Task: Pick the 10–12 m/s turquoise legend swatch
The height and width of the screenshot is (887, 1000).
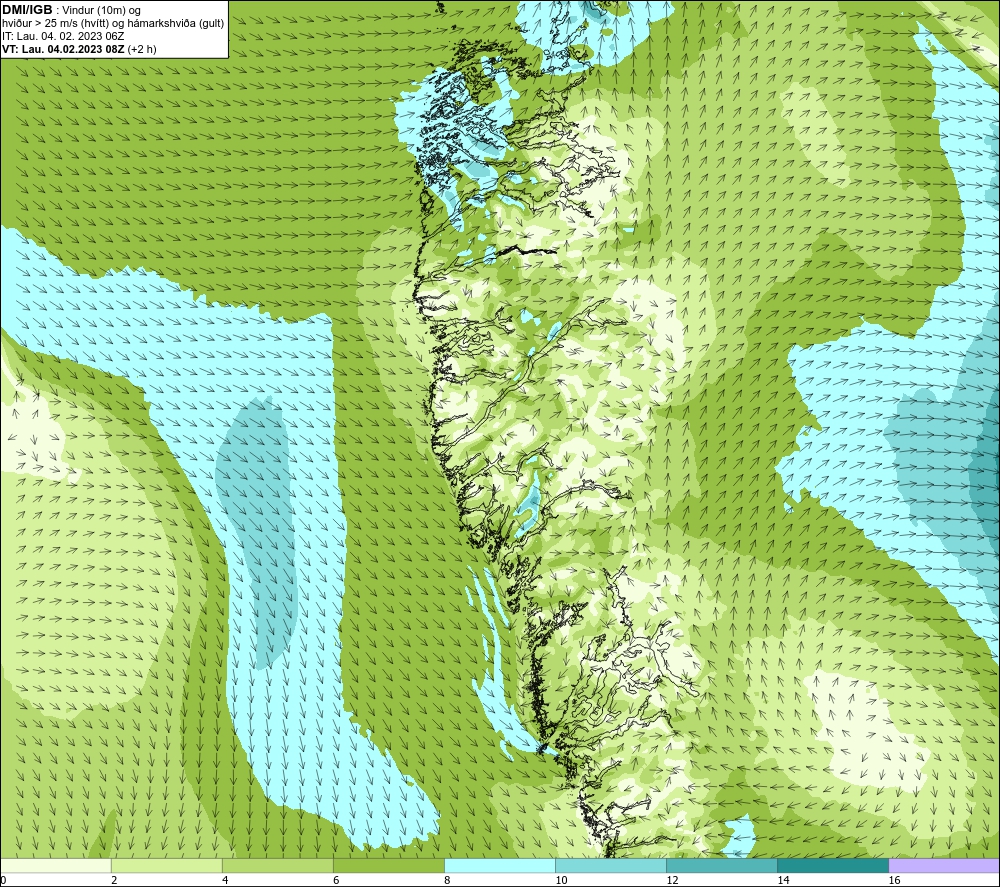Action: (x=611, y=865)
